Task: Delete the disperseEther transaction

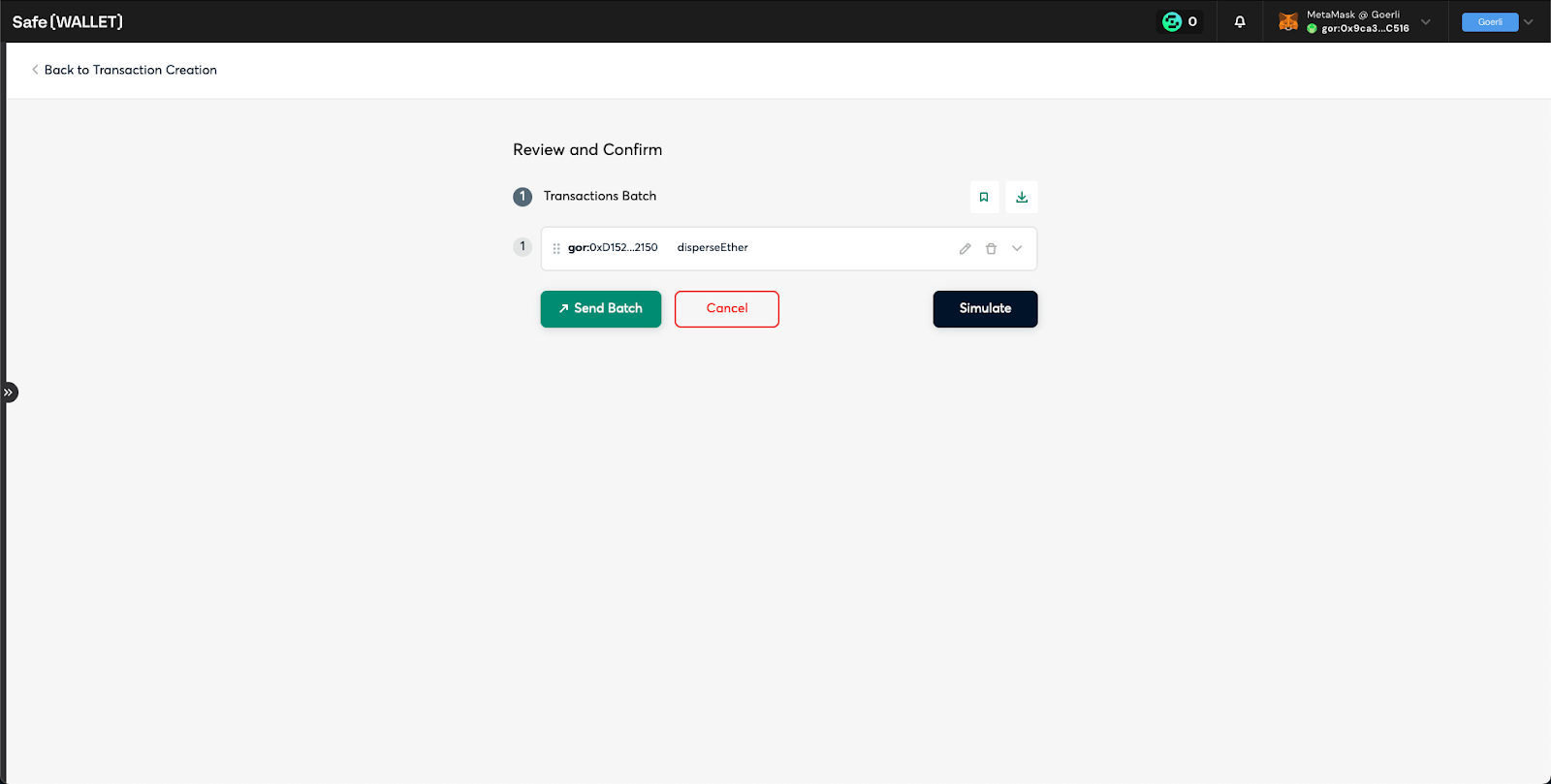Action: pos(991,248)
